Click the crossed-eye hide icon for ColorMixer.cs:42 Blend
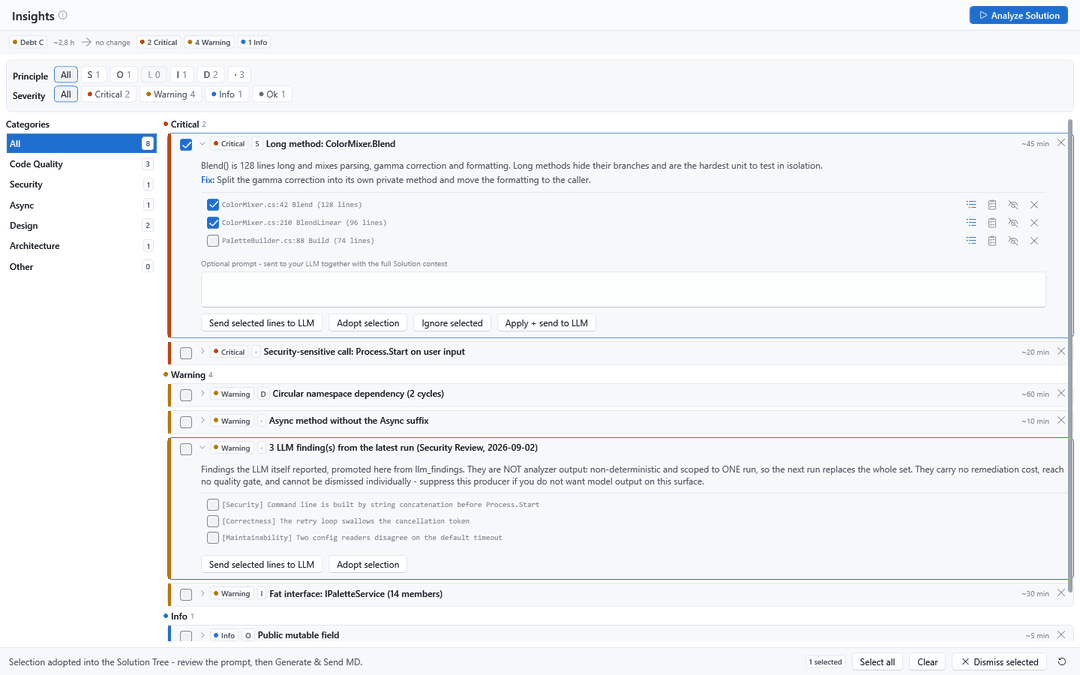 pyautogui.click(x=1013, y=205)
